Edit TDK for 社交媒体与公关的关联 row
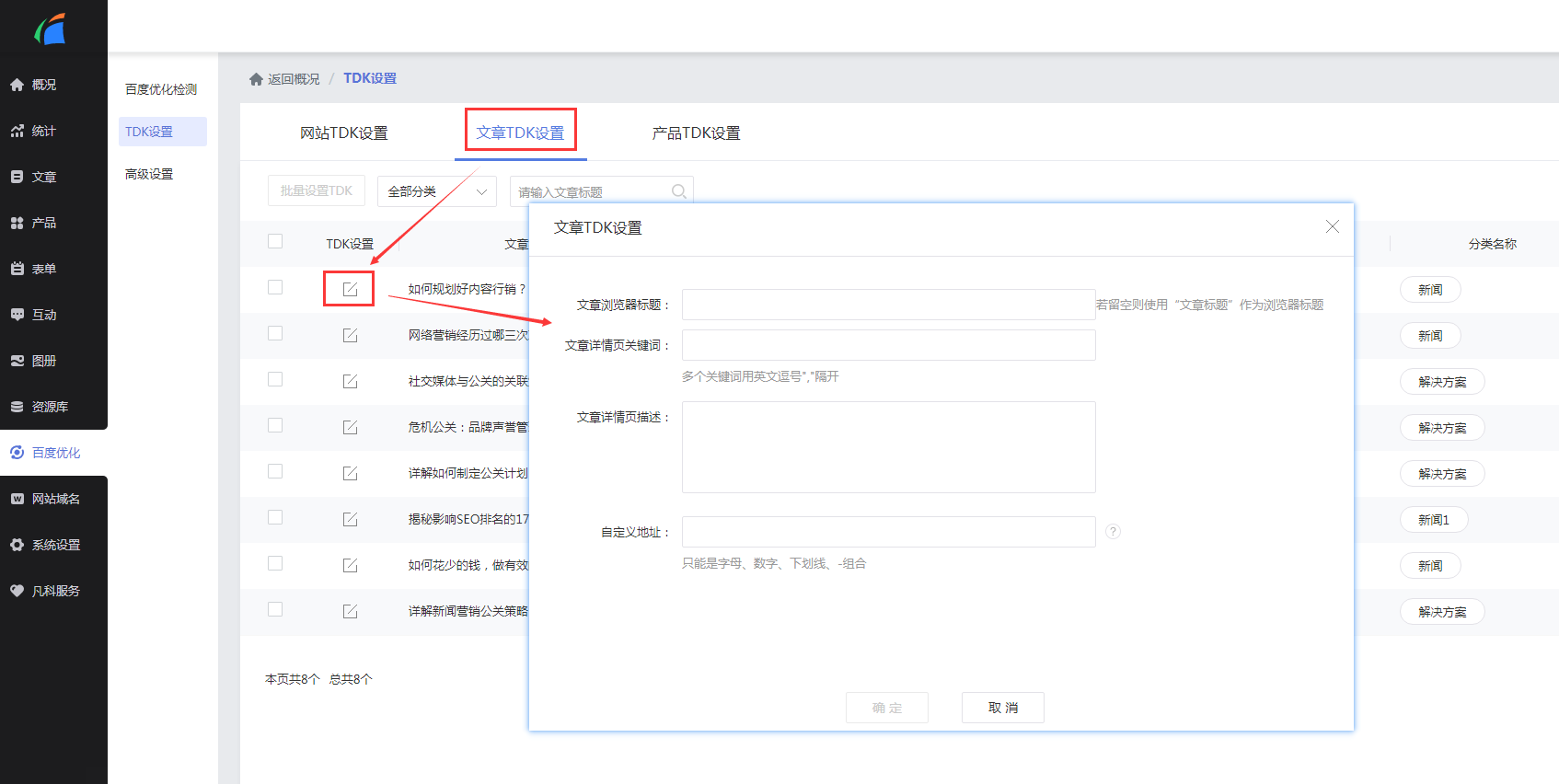The height and width of the screenshot is (784, 1559). click(x=350, y=381)
